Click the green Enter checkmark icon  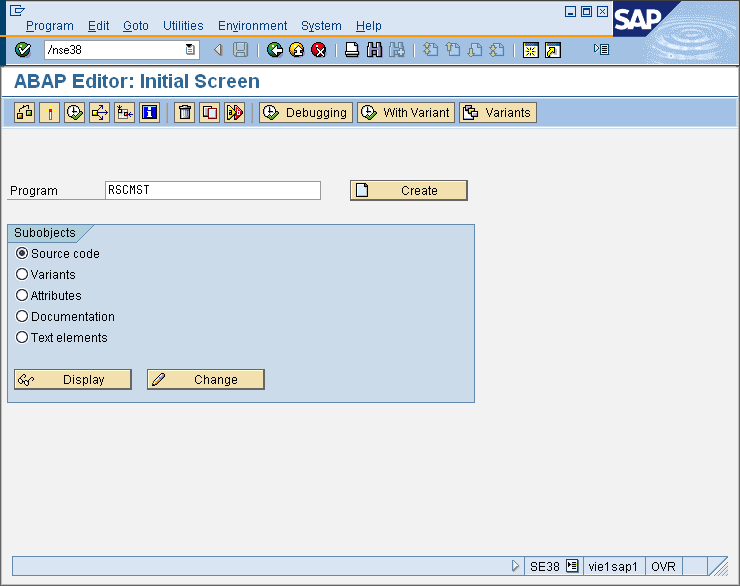[23, 50]
